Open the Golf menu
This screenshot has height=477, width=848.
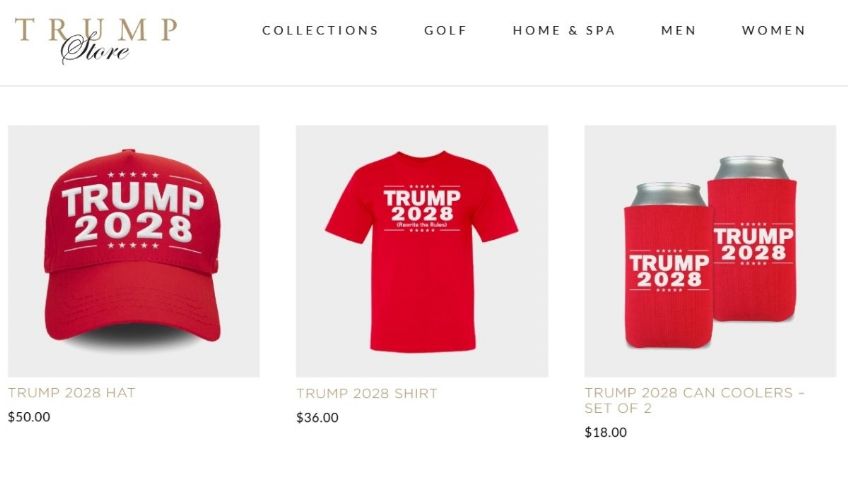[x=446, y=31]
